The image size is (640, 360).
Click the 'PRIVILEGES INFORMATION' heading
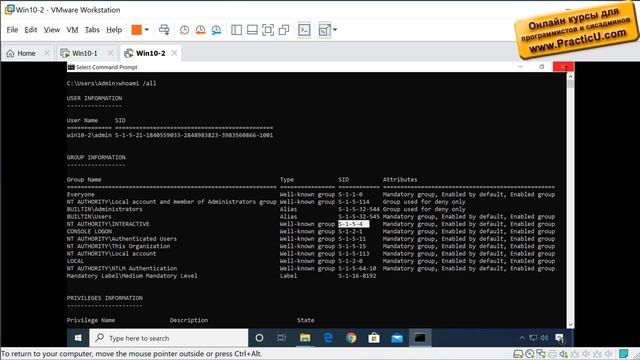[105, 298]
